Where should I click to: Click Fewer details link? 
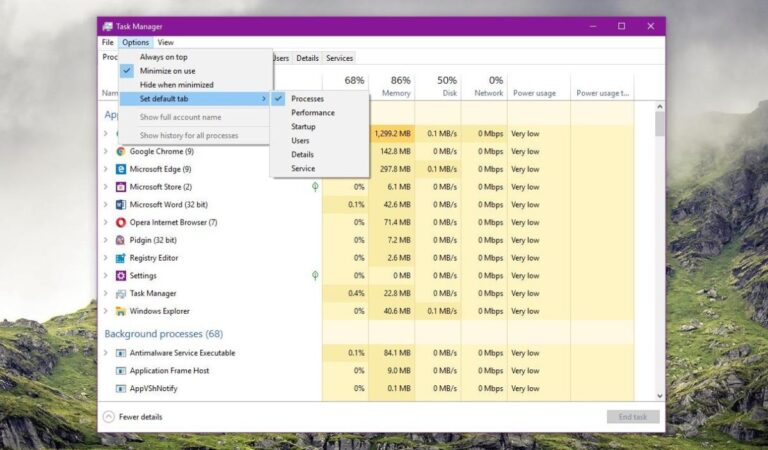tap(141, 417)
